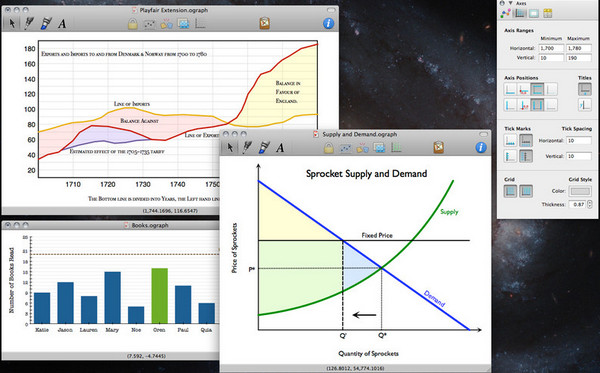The height and width of the screenshot is (373, 600).
Task: Pick the Text tool in Supply and Demand toolbar
Action: 280,147
